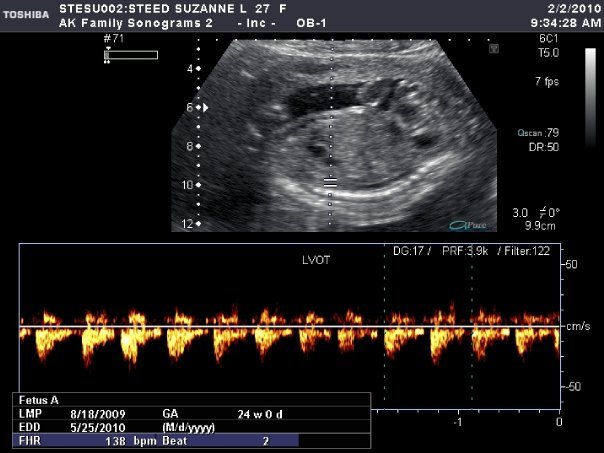Click the 6C1 transducer label
The height and width of the screenshot is (453, 604).
pos(549,39)
